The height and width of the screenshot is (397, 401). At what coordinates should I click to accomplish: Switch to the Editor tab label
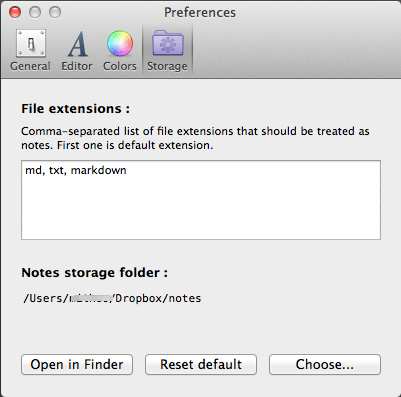(x=77, y=66)
